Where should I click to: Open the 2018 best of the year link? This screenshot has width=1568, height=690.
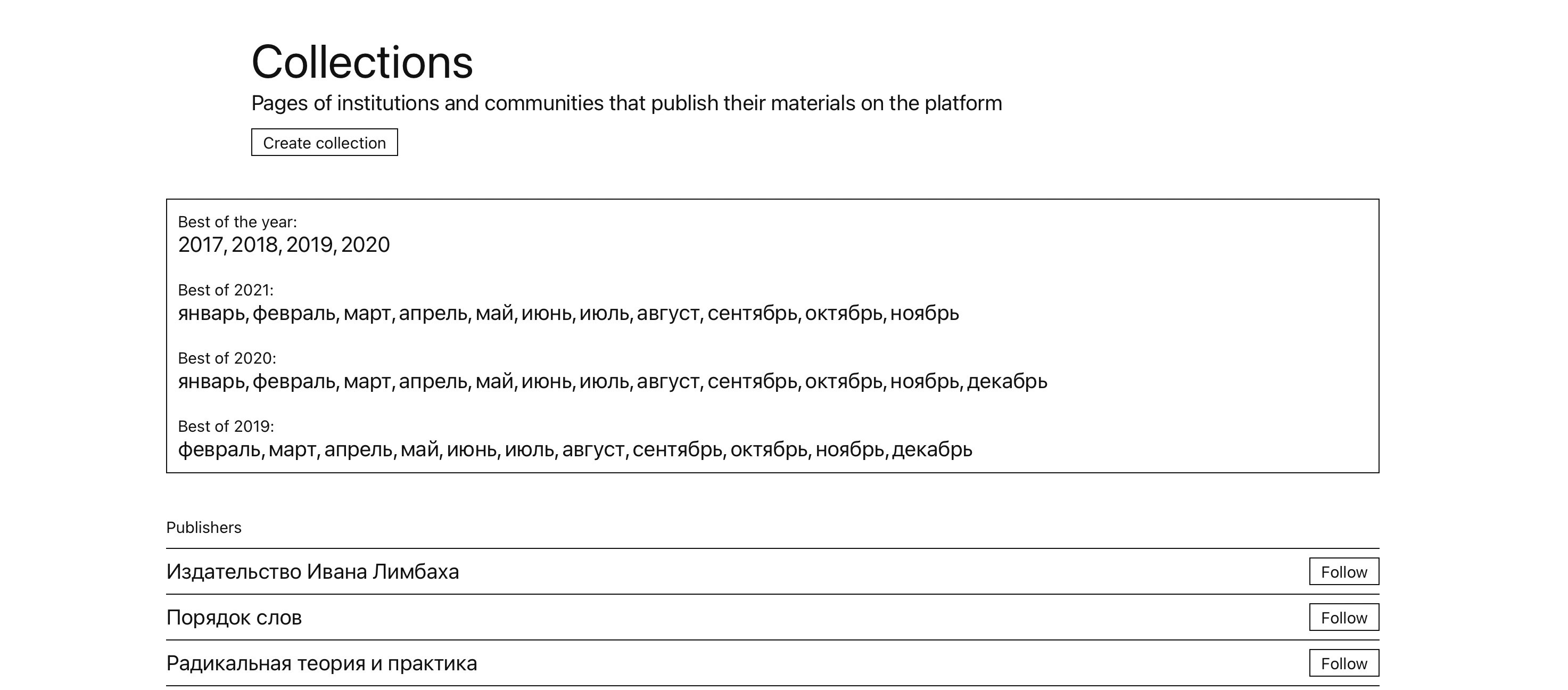254,245
